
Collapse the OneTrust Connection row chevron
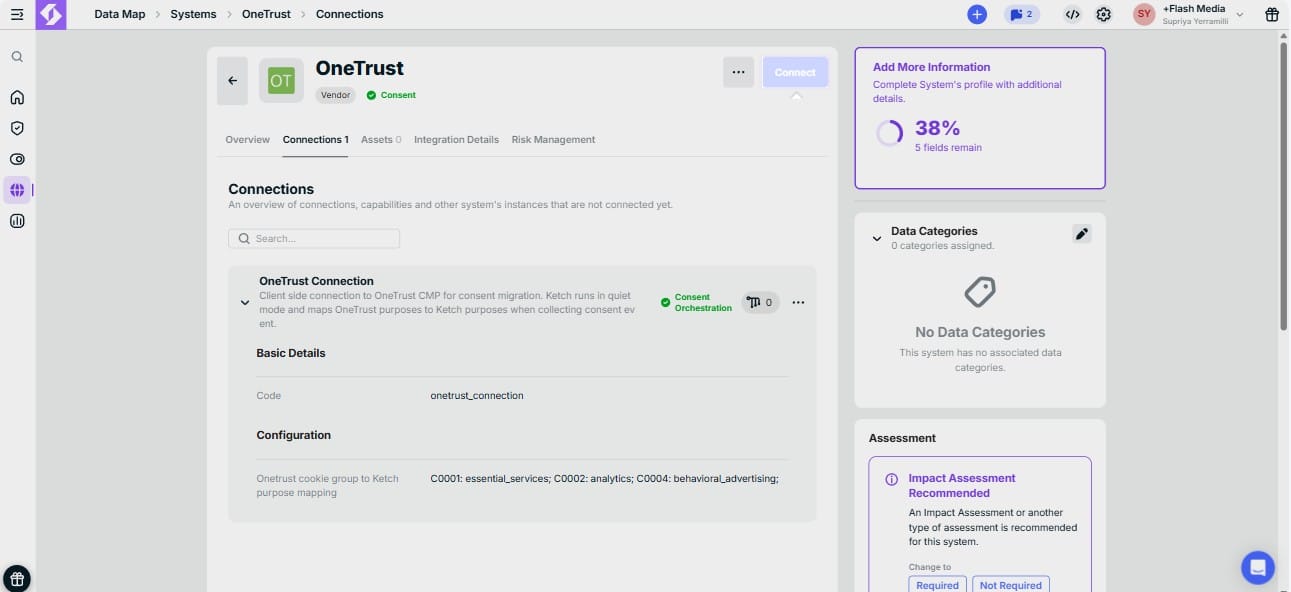click(x=245, y=302)
